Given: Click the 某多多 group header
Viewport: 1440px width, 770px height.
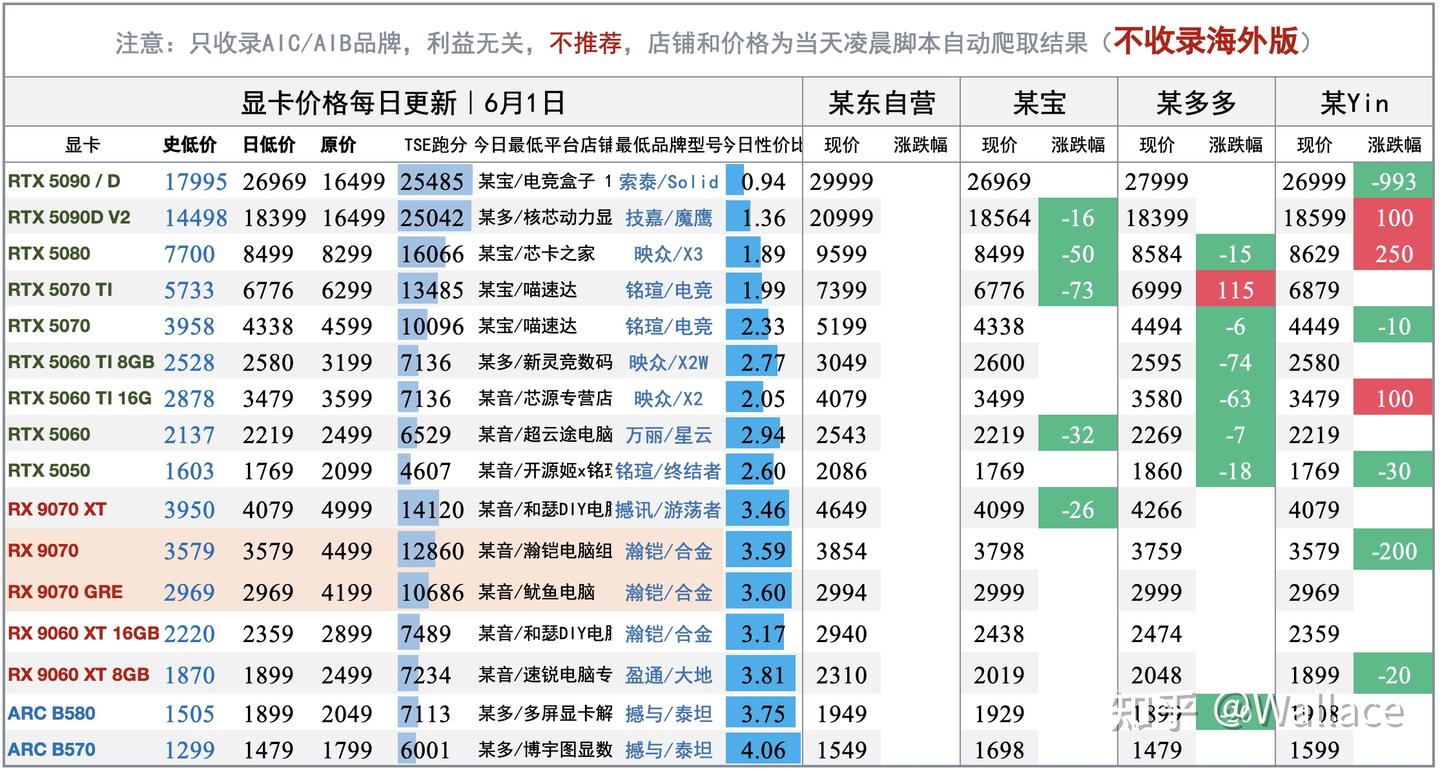Looking at the screenshot, I should tap(1196, 102).
